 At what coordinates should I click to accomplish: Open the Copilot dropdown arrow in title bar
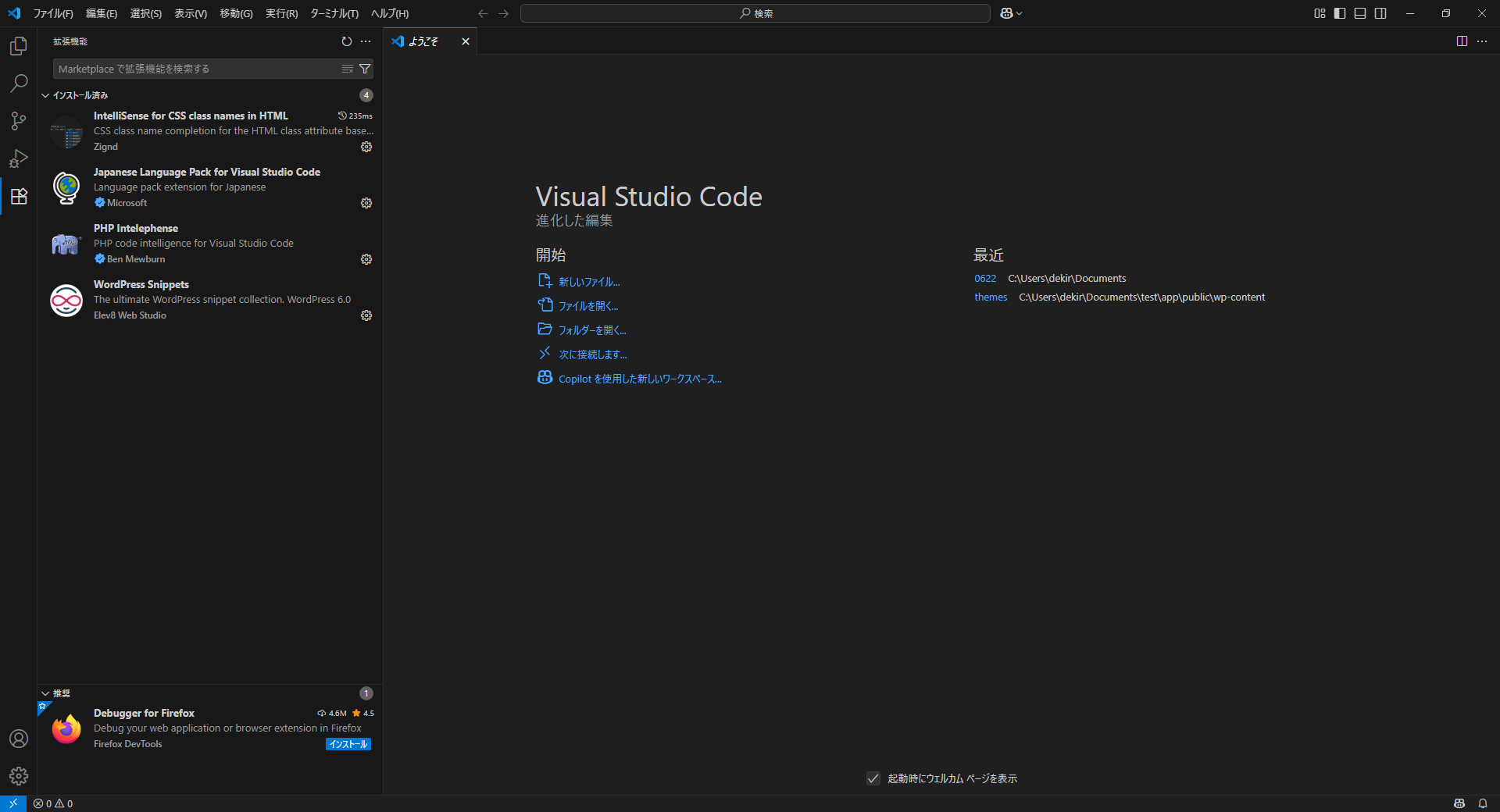[1019, 13]
